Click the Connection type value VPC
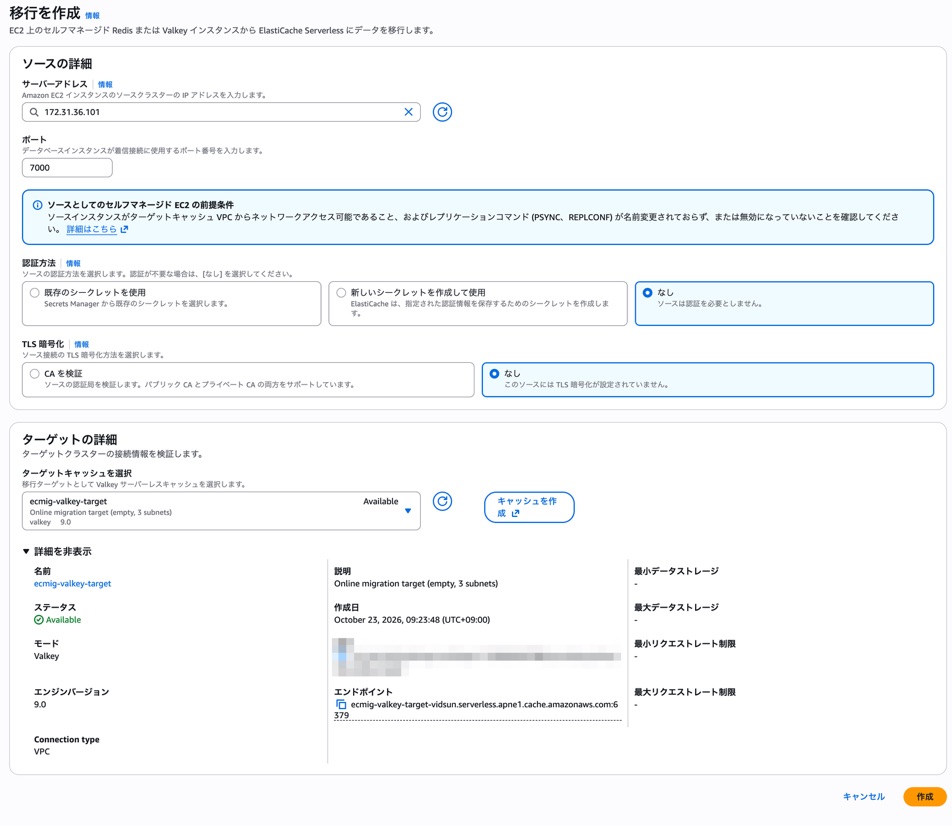The image size is (952, 826). click(42, 751)
